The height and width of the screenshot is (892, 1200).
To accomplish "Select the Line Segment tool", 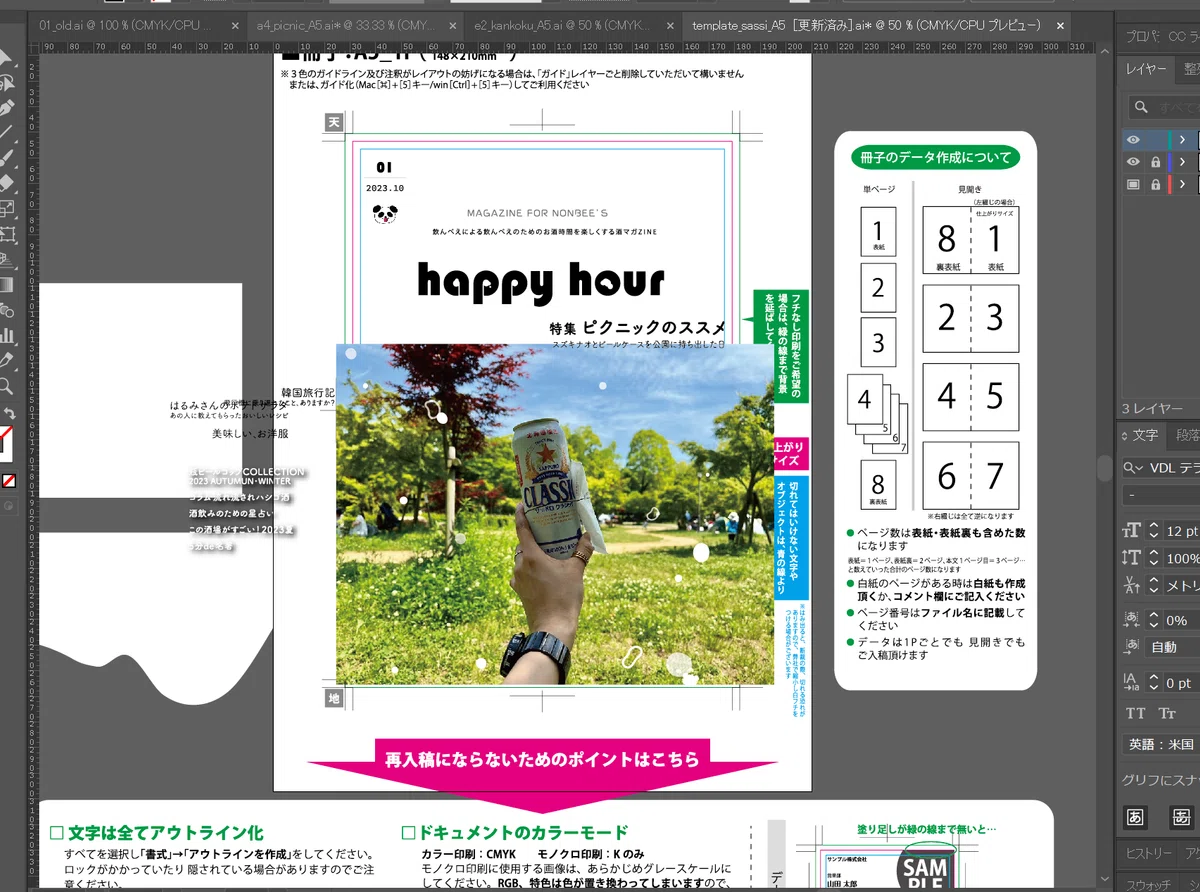I will coord(6,133).
